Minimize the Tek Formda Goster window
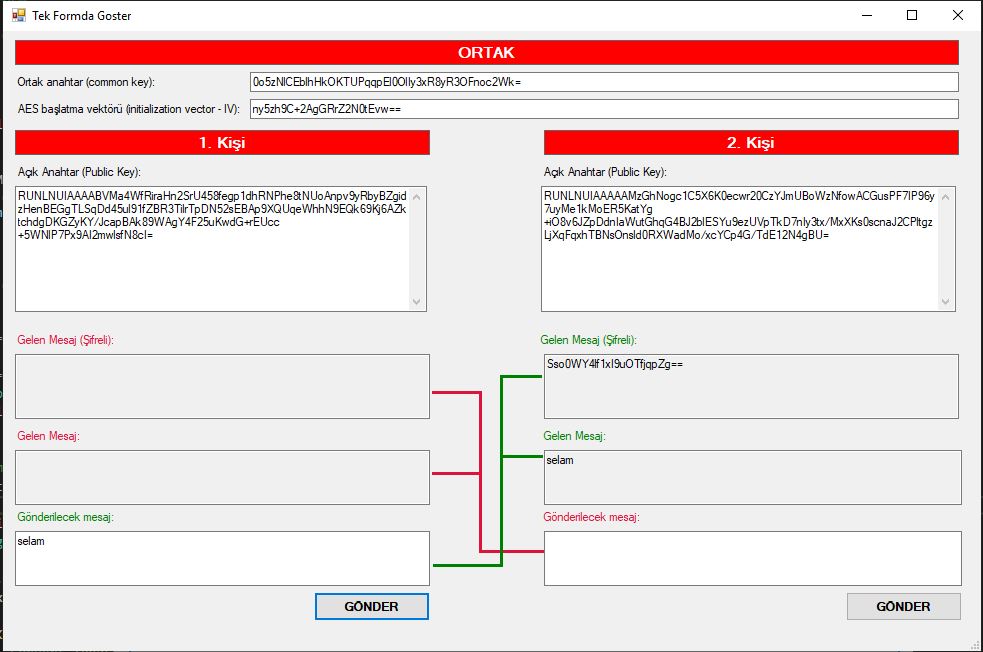This screenshot has width=983, height=652. (865, 15)
